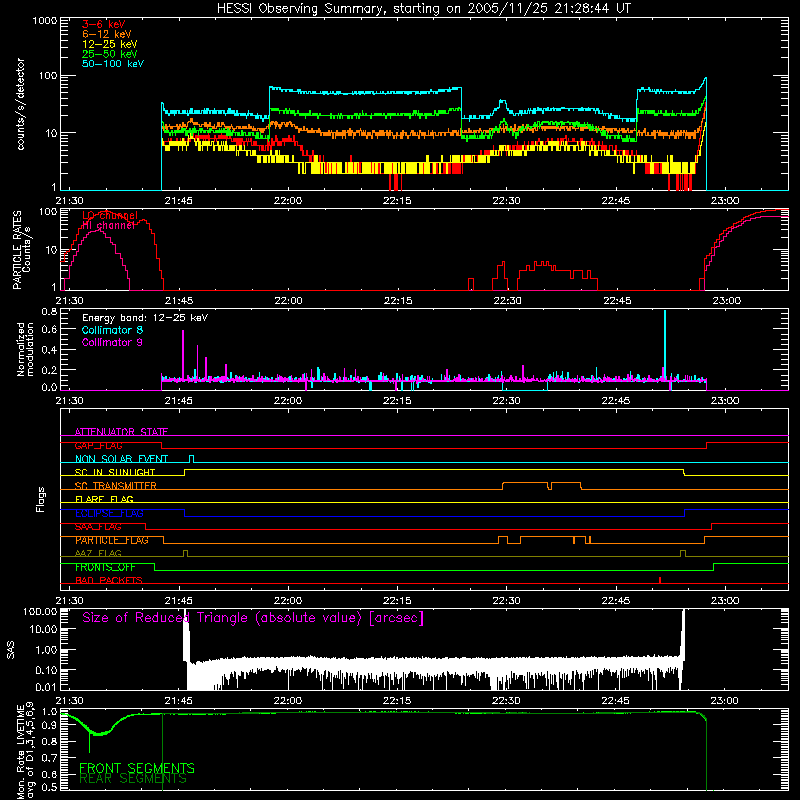Click the NON_SOLAR_EVENT flag label

click(121, 459)
